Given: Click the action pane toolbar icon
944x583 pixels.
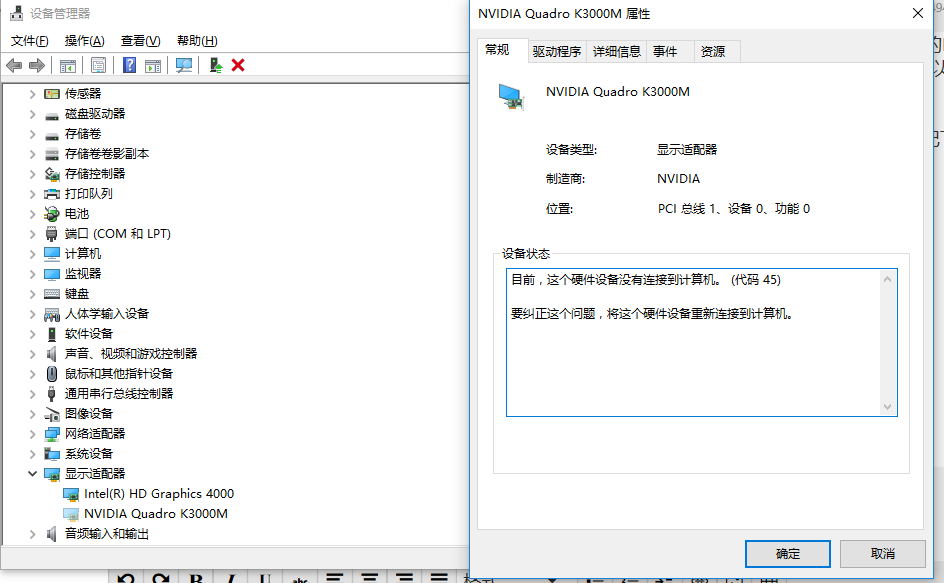Looking at the screenshot, I should pos(153,65).
